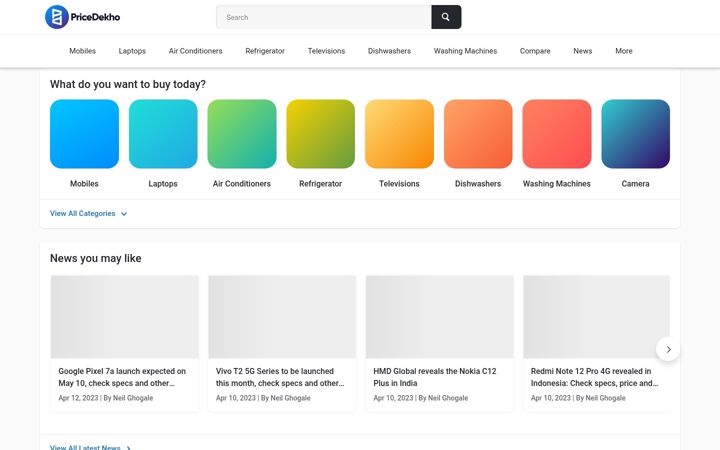Select the dark blue Camera tile
The width and height of the screenshot is (720, 450).
coord(636,134)
